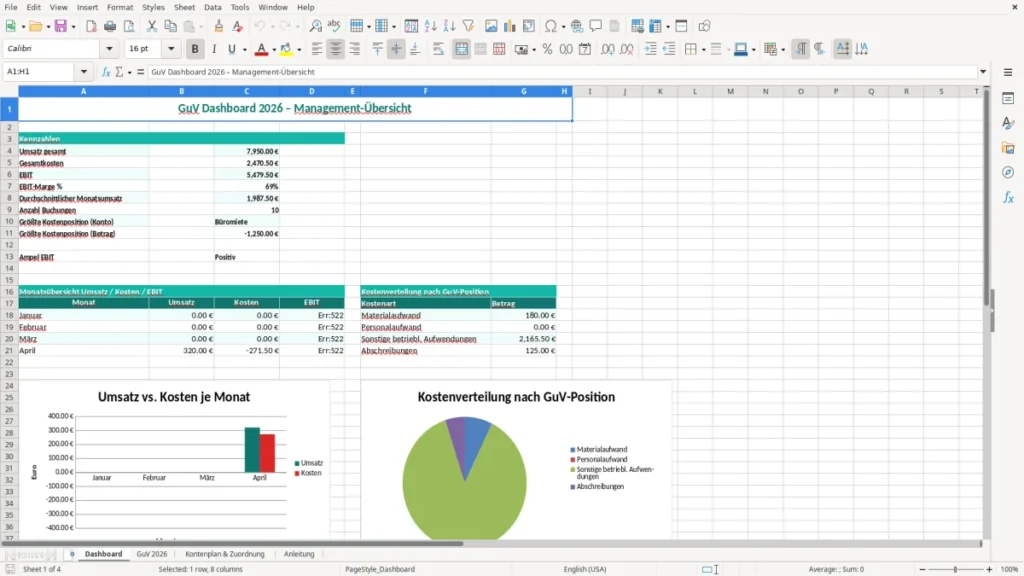
Task: Insert image icon in toolbar
Action: pos(491,26)
